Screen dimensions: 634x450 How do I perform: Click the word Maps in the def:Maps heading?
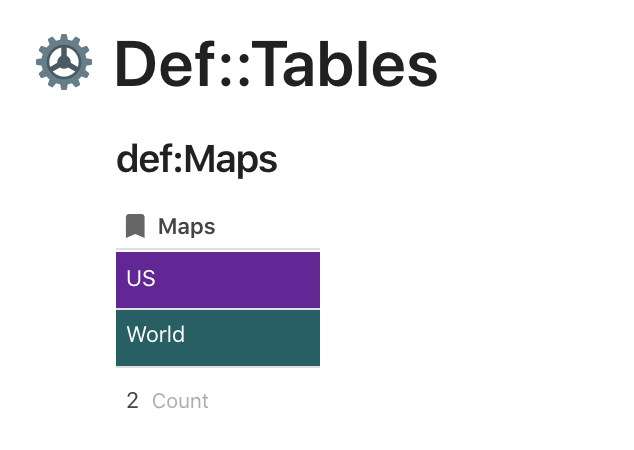(231, 159)
